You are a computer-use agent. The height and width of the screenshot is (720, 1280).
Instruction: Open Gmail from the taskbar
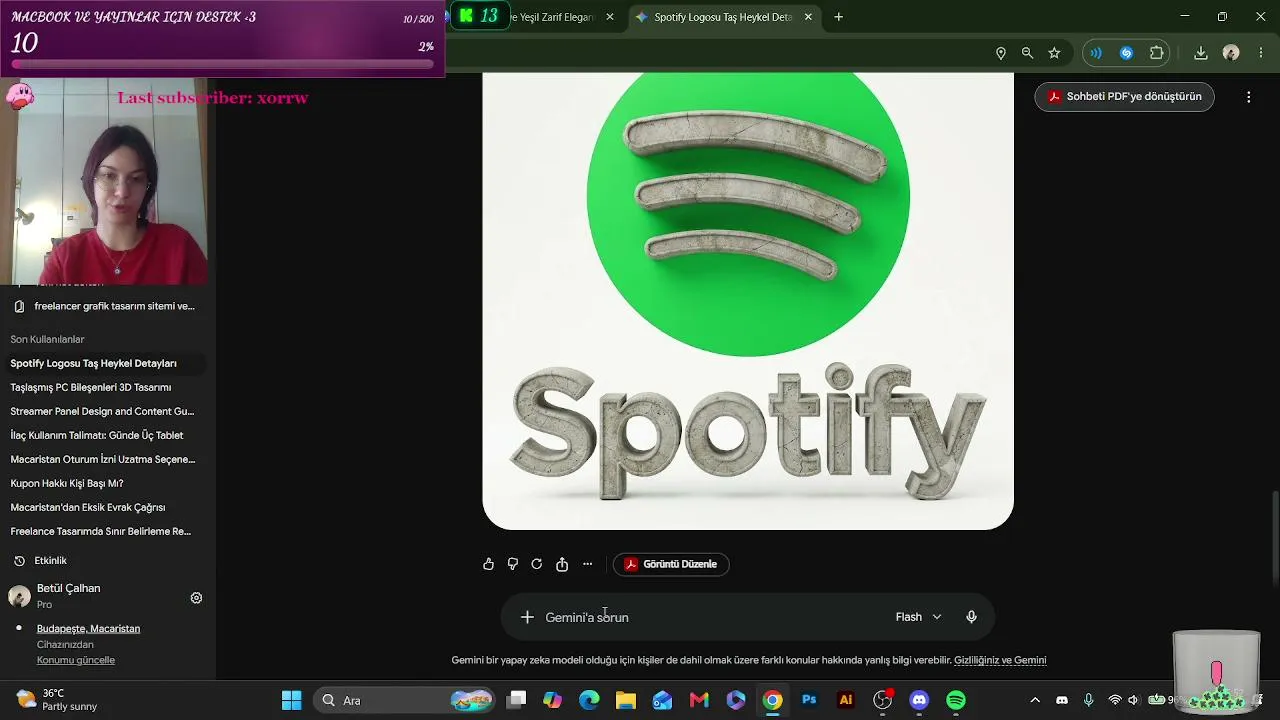click(x=699, y=700)
